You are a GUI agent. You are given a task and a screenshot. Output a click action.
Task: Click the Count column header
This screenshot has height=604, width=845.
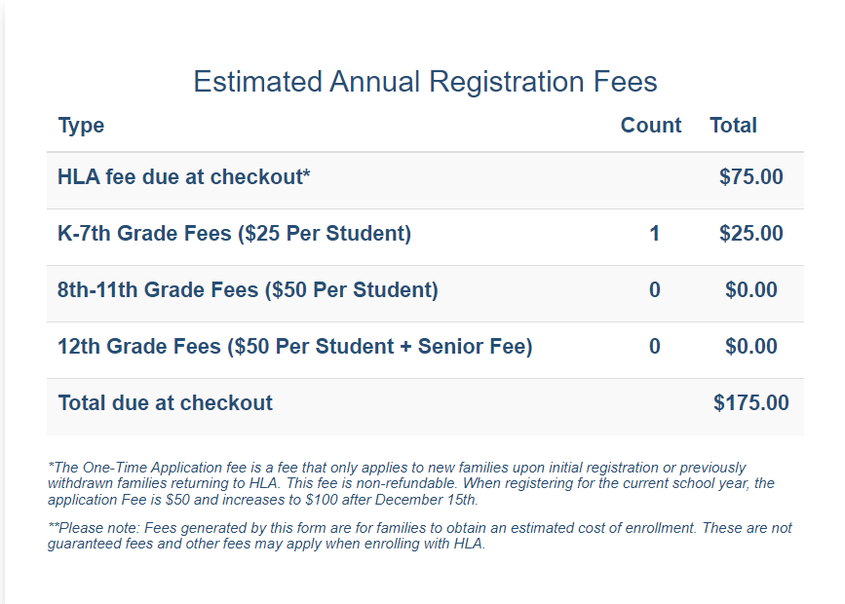coord(651,126)
